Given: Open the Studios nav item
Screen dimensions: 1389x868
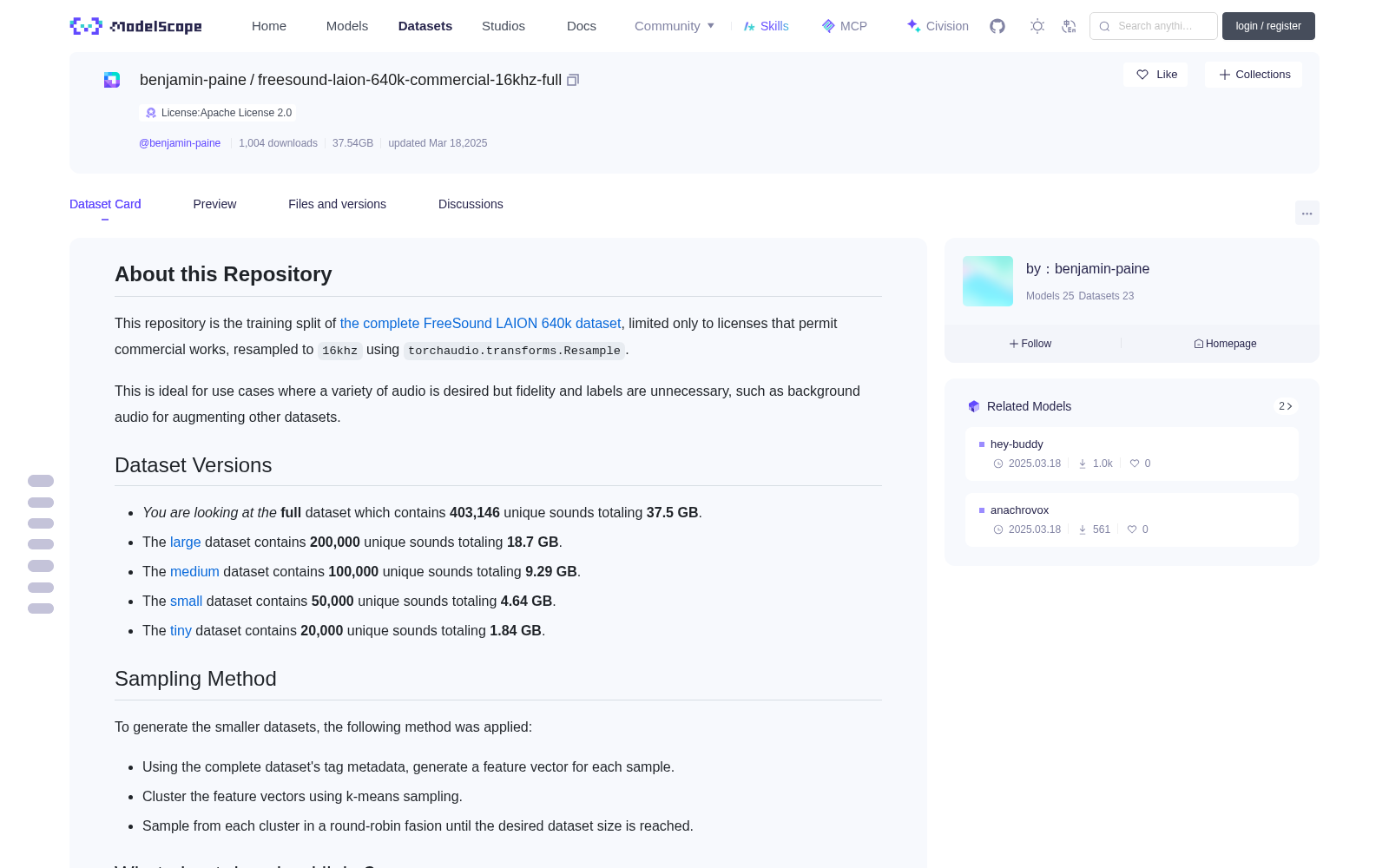Looking at the screenshot, I should click(504, 26).
